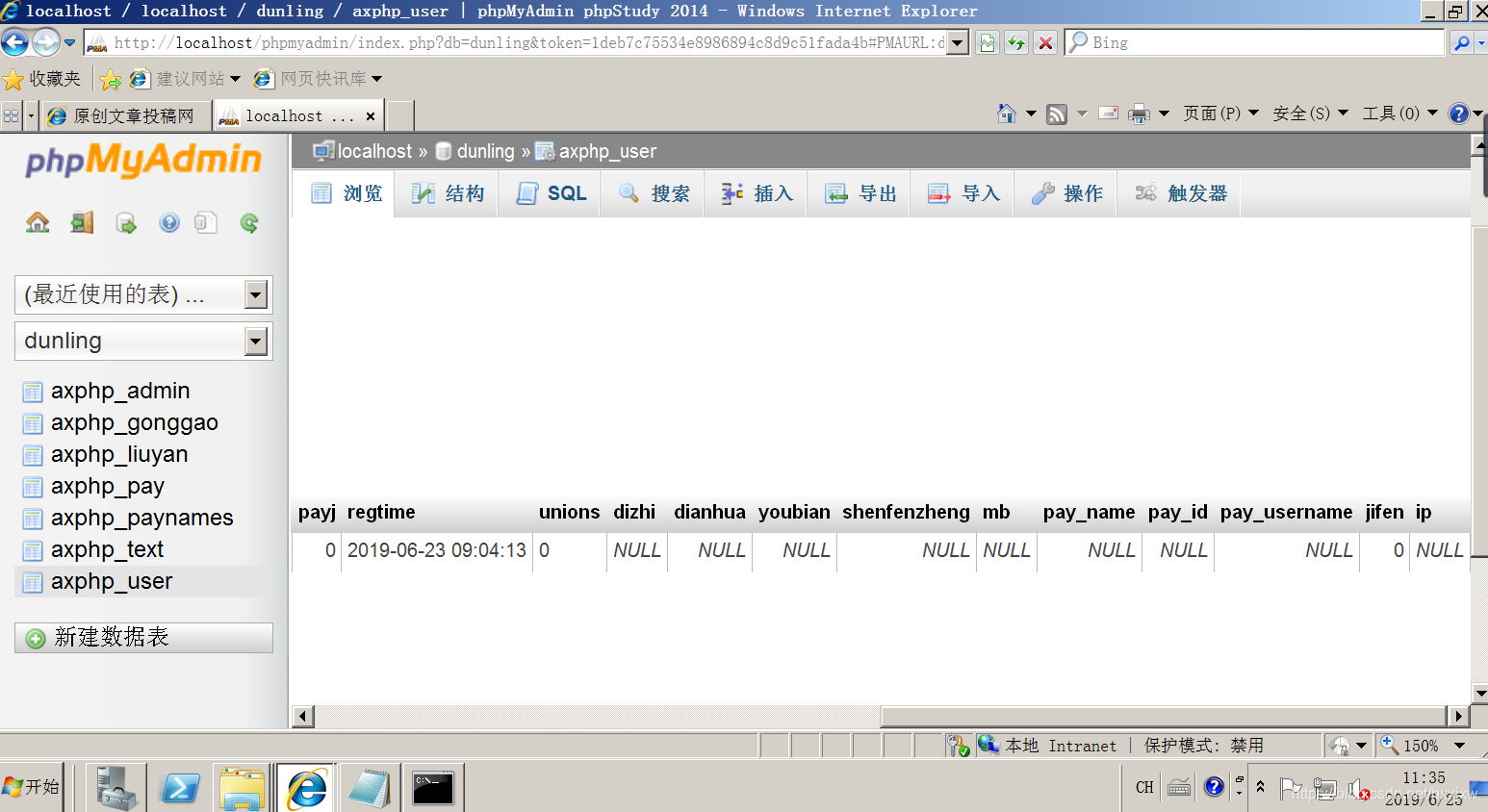Click the IE home page icon
1488x812 pixels.
click(1006, 114)
